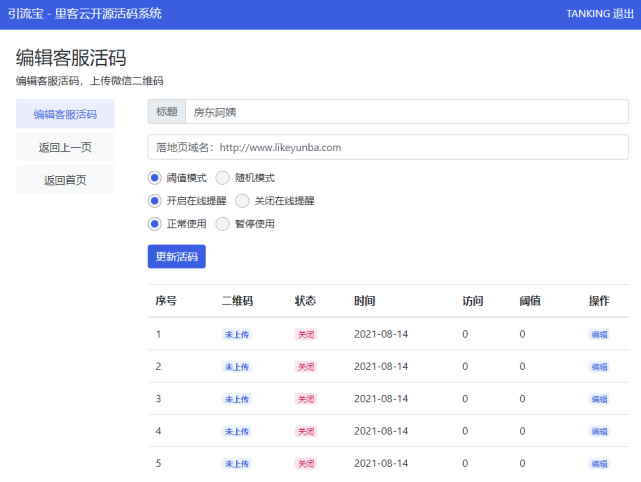Click 编辑 badge in row 1
Screen dimensions: 641x482
click(599, 335)
